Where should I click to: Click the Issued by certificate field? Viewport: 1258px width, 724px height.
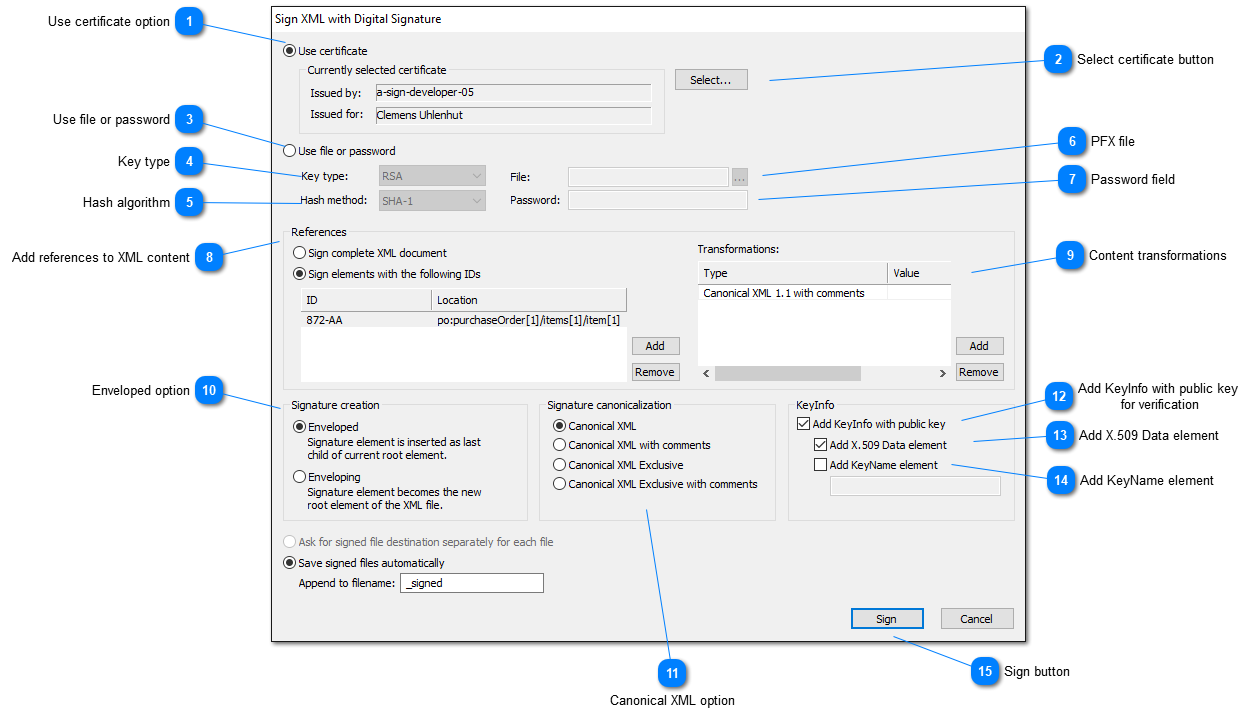pyautogui.click(x=513, y=93)
